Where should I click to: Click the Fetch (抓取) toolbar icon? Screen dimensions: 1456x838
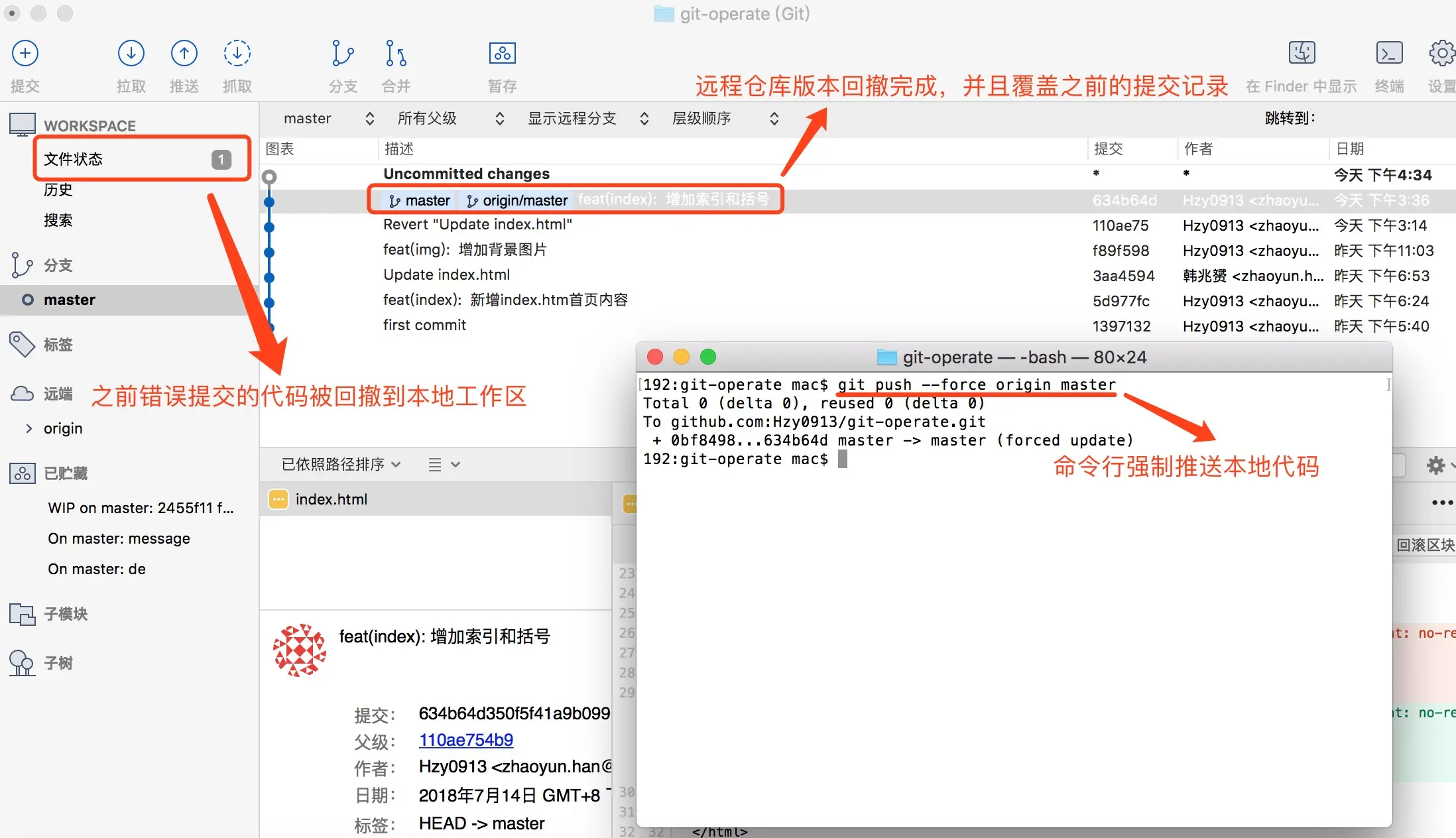(237, 54)
